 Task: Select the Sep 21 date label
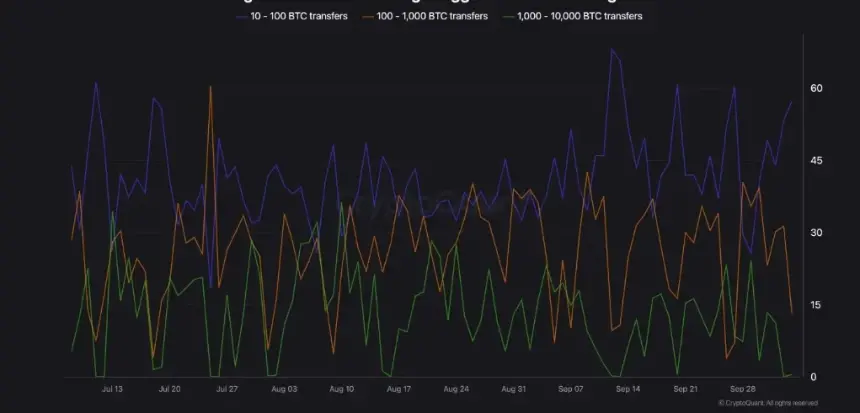686,389
